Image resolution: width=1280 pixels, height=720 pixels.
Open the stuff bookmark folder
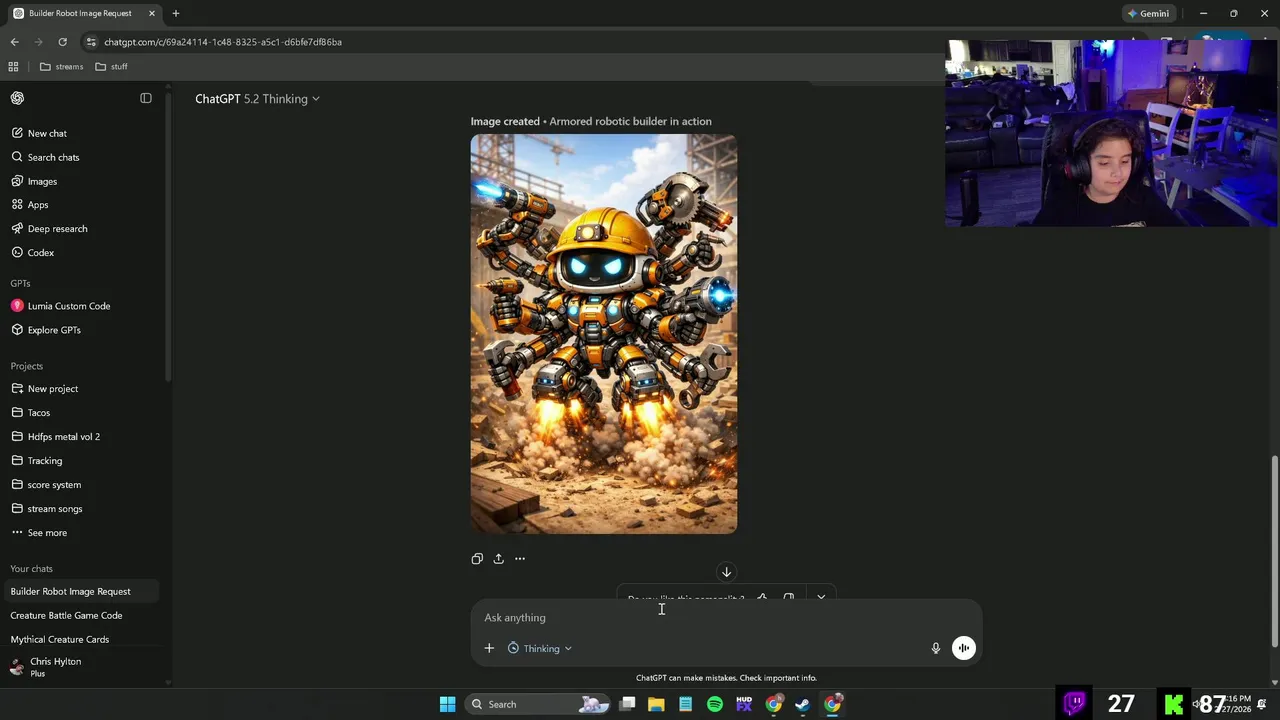[x=111, y=67]
